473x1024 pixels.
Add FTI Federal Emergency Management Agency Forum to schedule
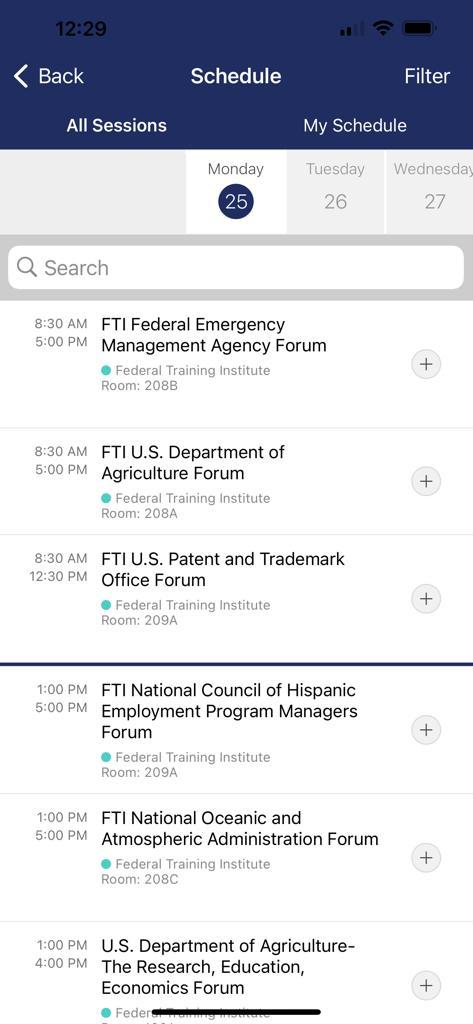[426, 364]
